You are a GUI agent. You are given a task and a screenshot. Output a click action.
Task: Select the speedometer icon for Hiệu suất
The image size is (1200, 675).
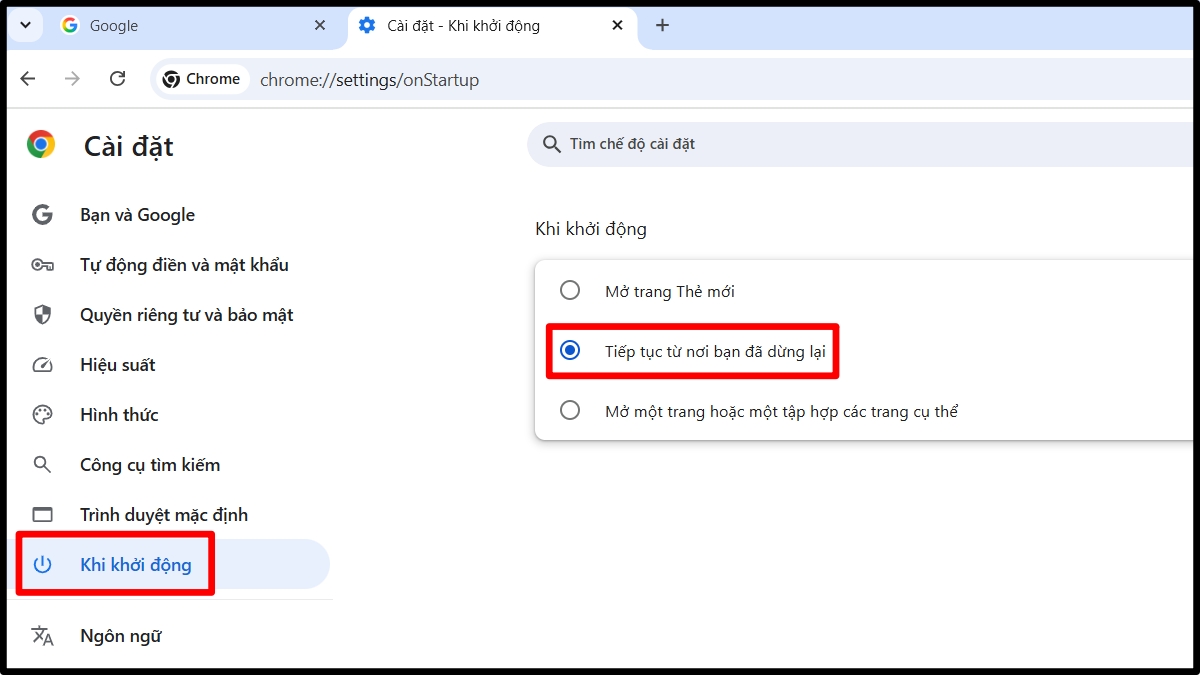41,364
